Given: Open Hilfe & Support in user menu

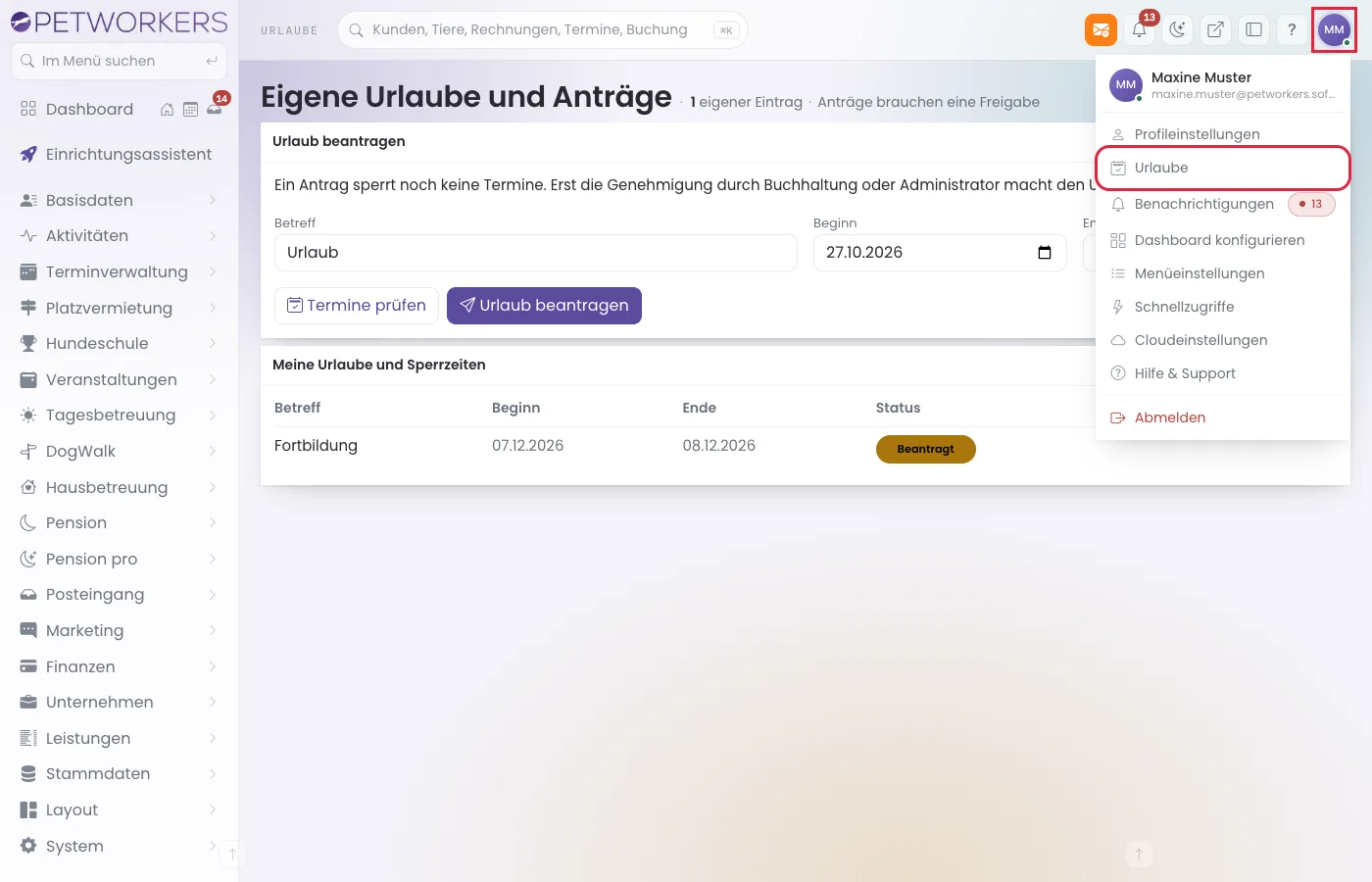Looking at the screenshot, I should pyautogui.click(x=1223, y=373).
